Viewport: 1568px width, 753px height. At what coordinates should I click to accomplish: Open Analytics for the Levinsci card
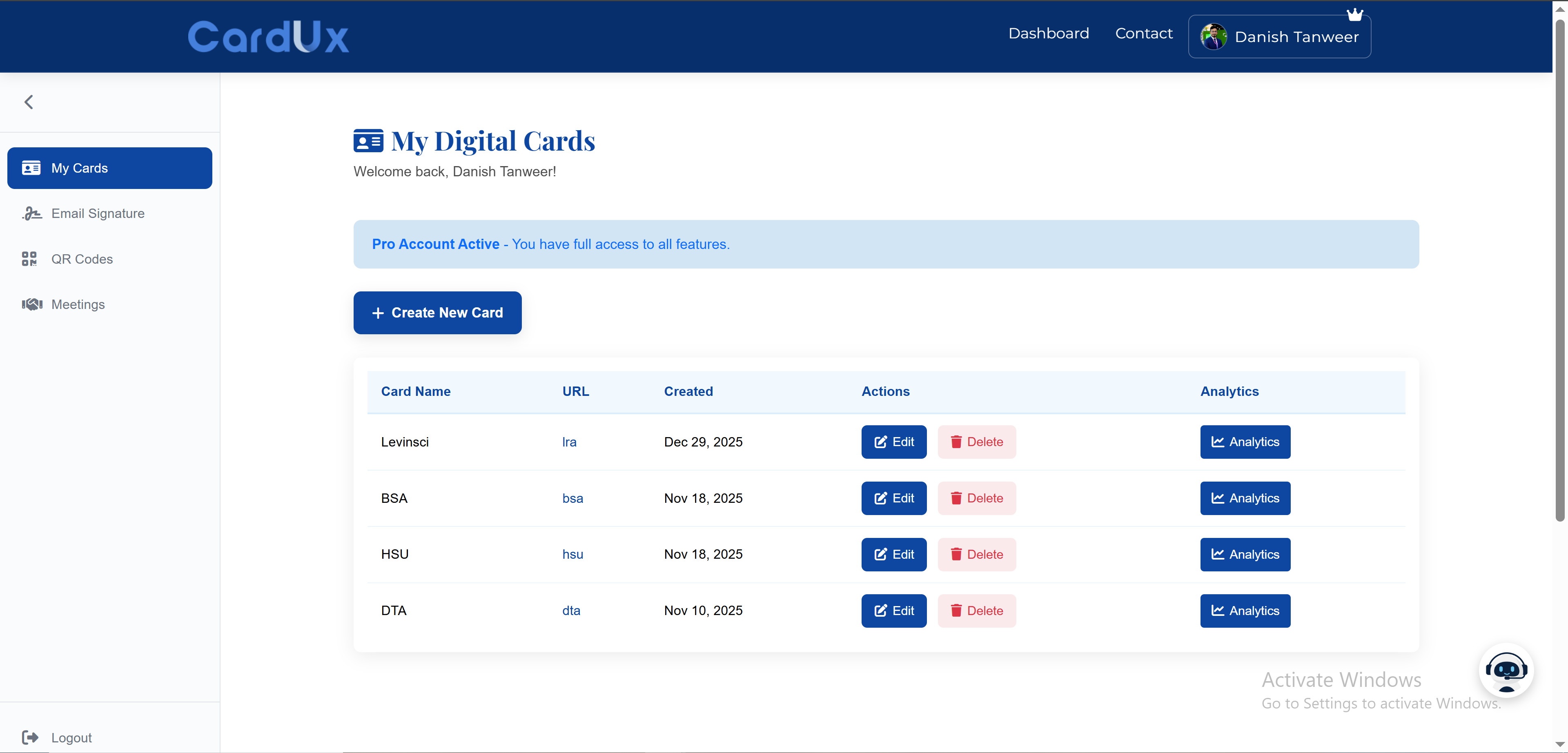pos(1244,442)
